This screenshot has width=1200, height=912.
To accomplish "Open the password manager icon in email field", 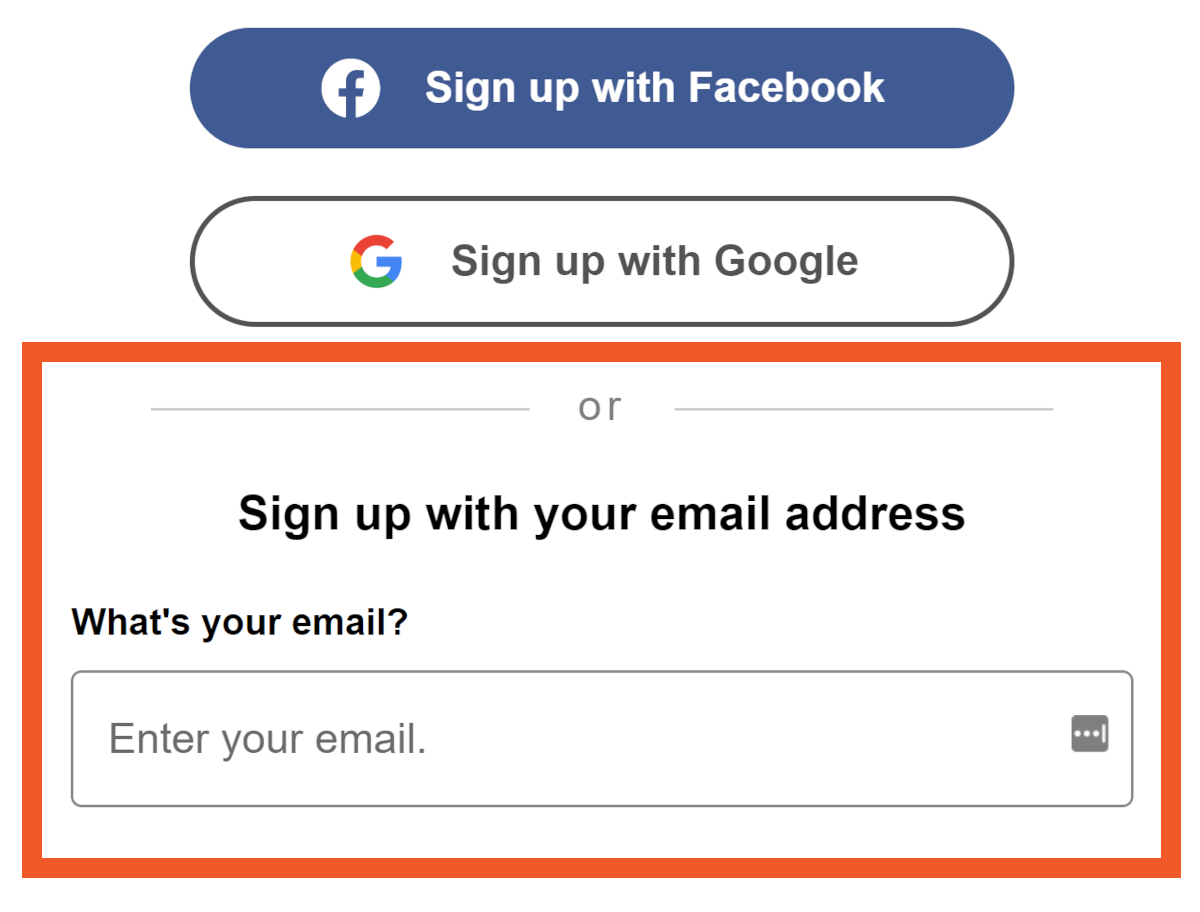I will coord(1089,734).
